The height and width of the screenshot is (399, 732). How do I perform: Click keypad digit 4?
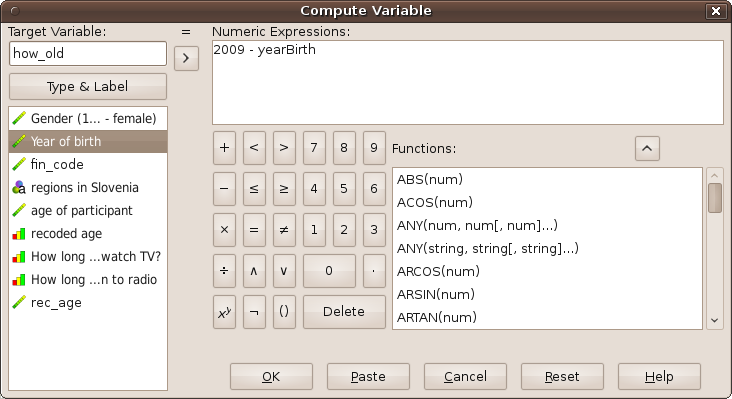coord(314,189)
